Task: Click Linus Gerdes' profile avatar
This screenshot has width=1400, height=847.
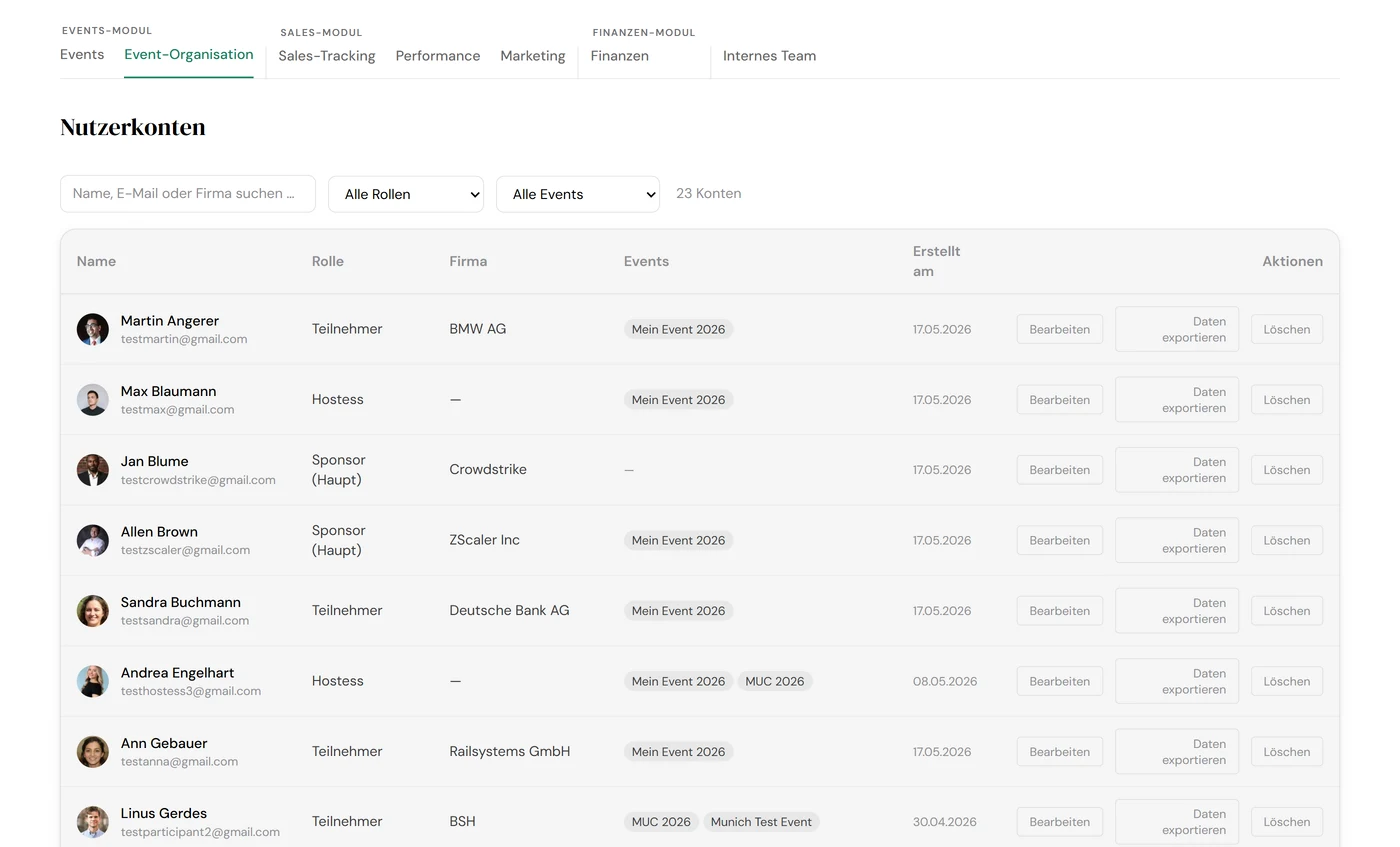Action: 93,822
